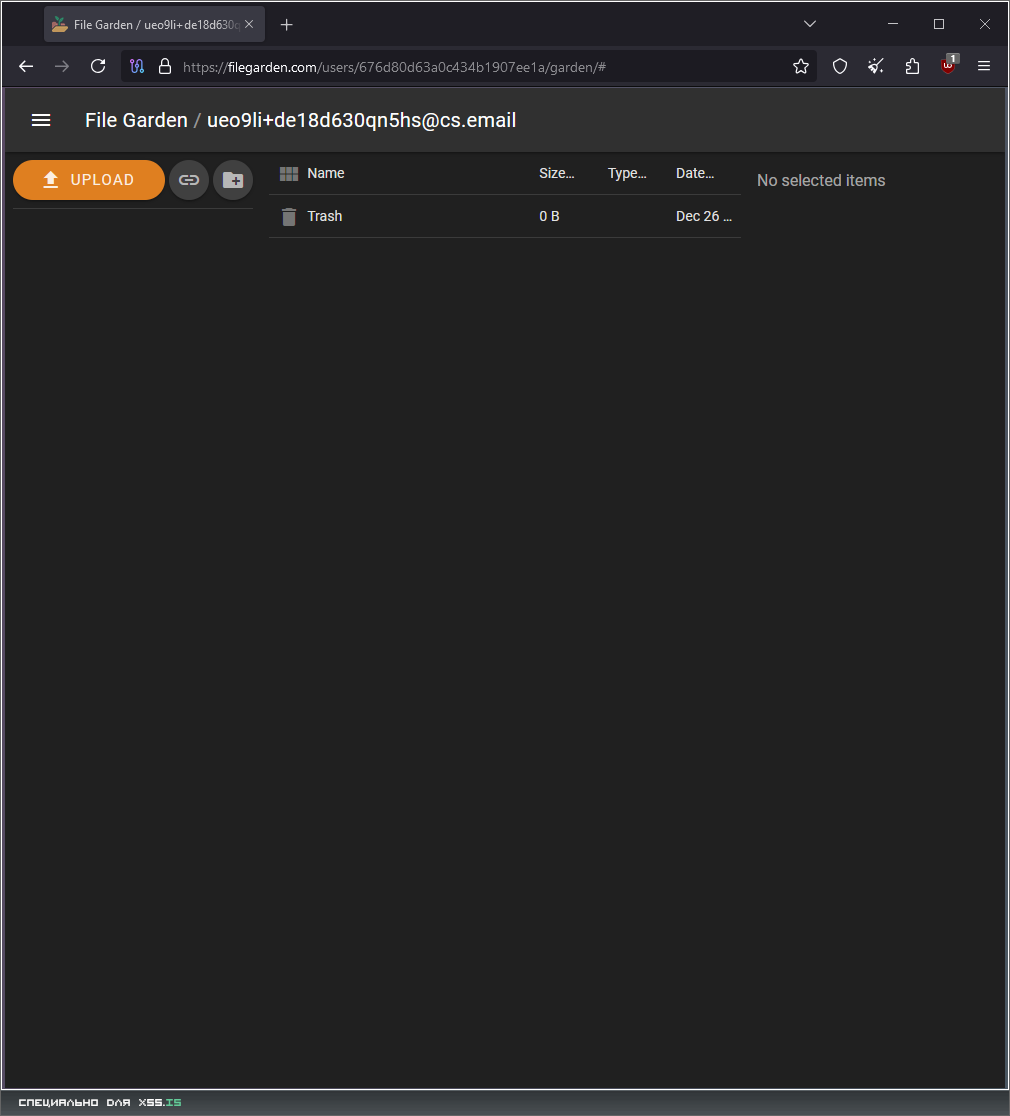
Task: Go back using the browser back arrow
Action: coord(26,66)
